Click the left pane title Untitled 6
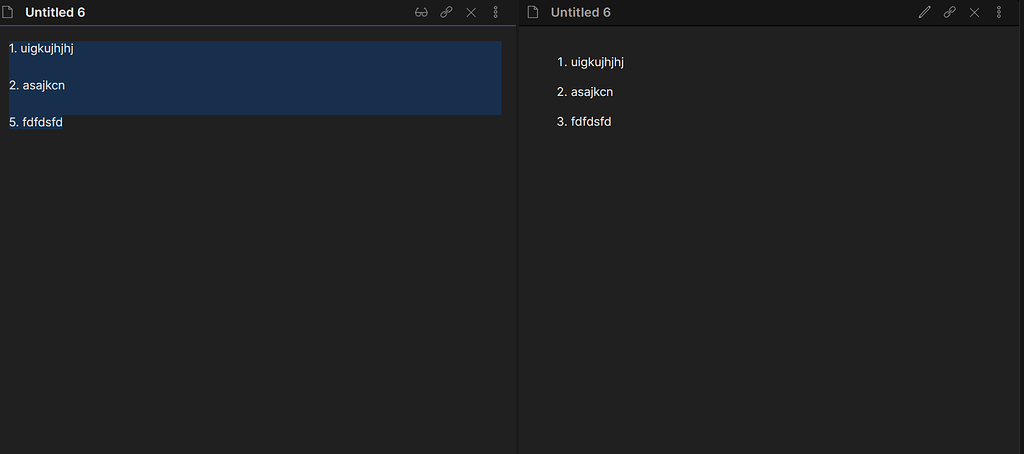The height and width of the screenshot is (454, 1024). coord(55,12)
